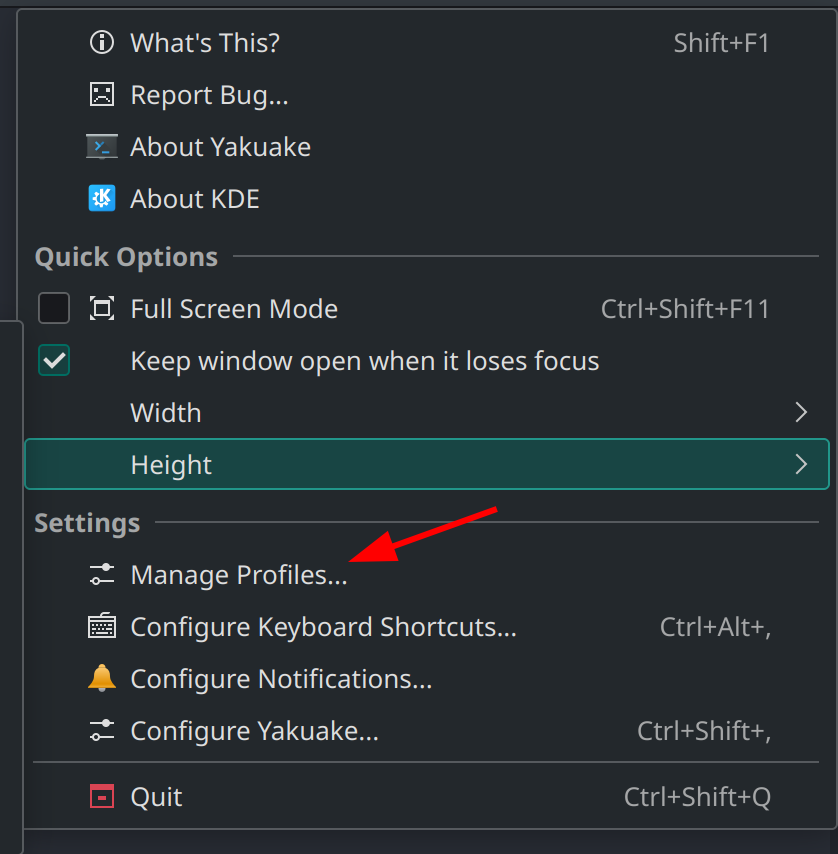Click the Full Screen Mode icon
Viewport: 838px width, 854px height.
pos(102,309)
